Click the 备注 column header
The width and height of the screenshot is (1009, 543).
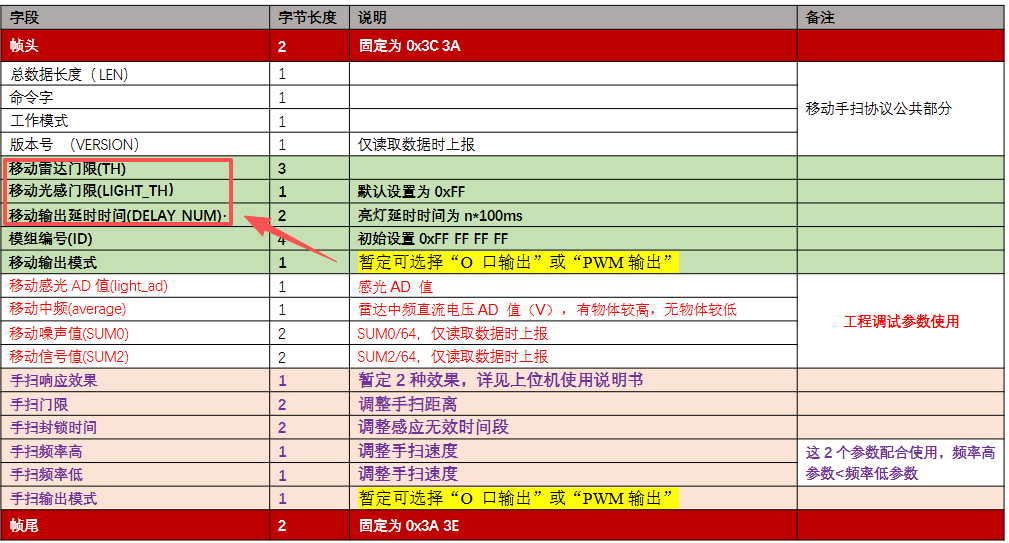point(900,17)
